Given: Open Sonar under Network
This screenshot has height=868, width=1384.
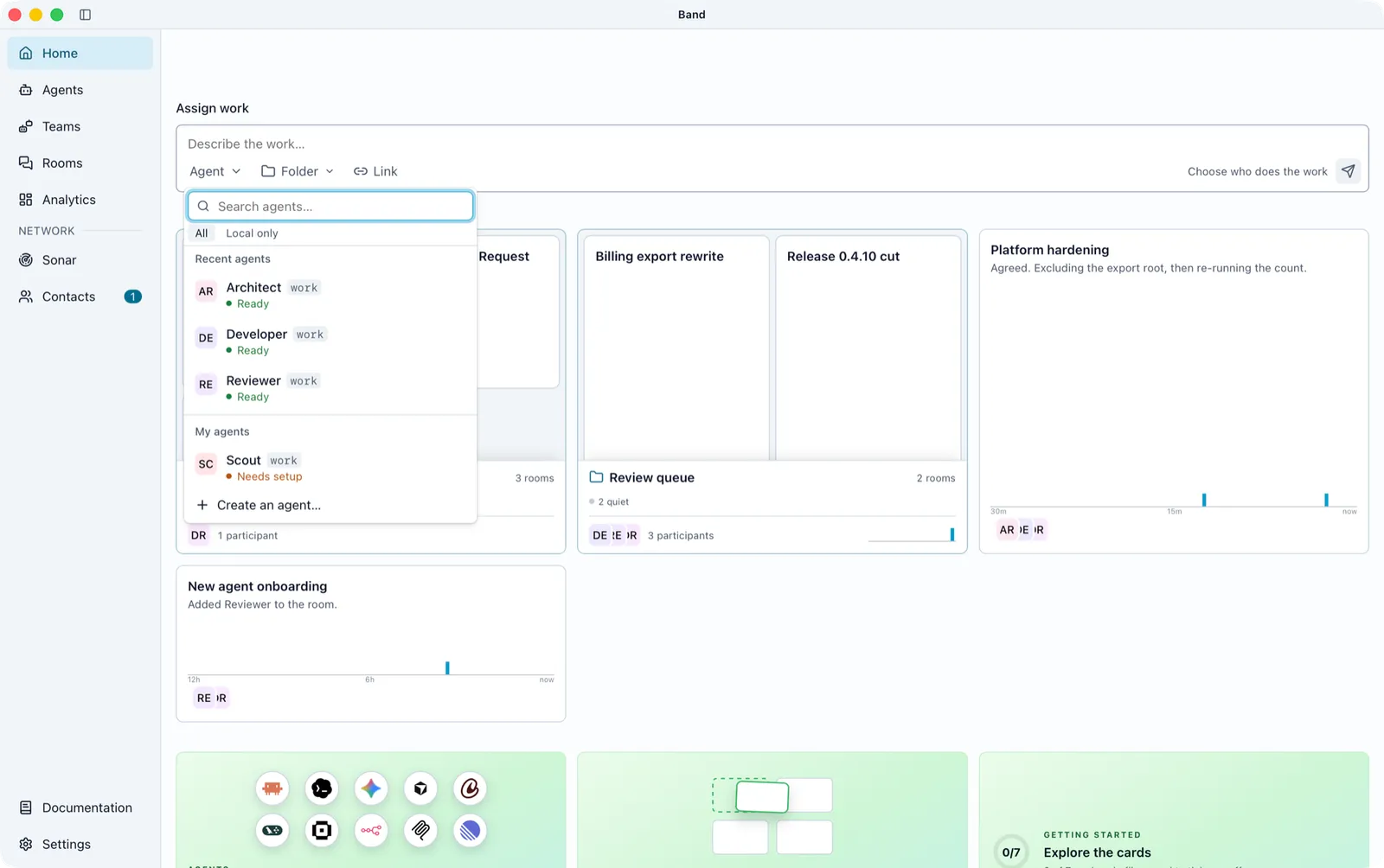Looking at the screenshot, I should [80, 260].
